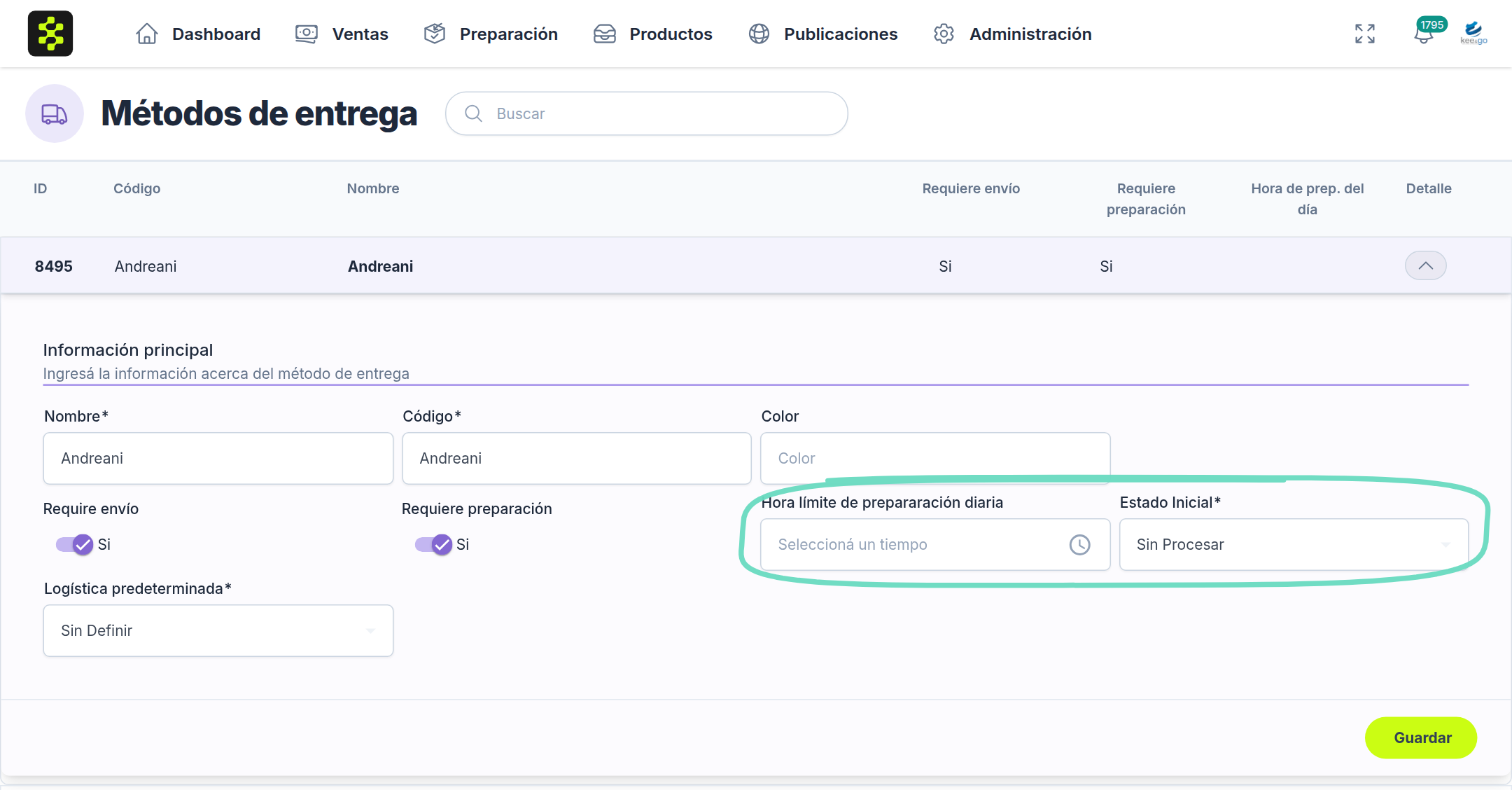Viewport: 1512px width, 790px height.
Task: Open the Administración menu
Action: pyautogui.click(x=1012, y=34)
